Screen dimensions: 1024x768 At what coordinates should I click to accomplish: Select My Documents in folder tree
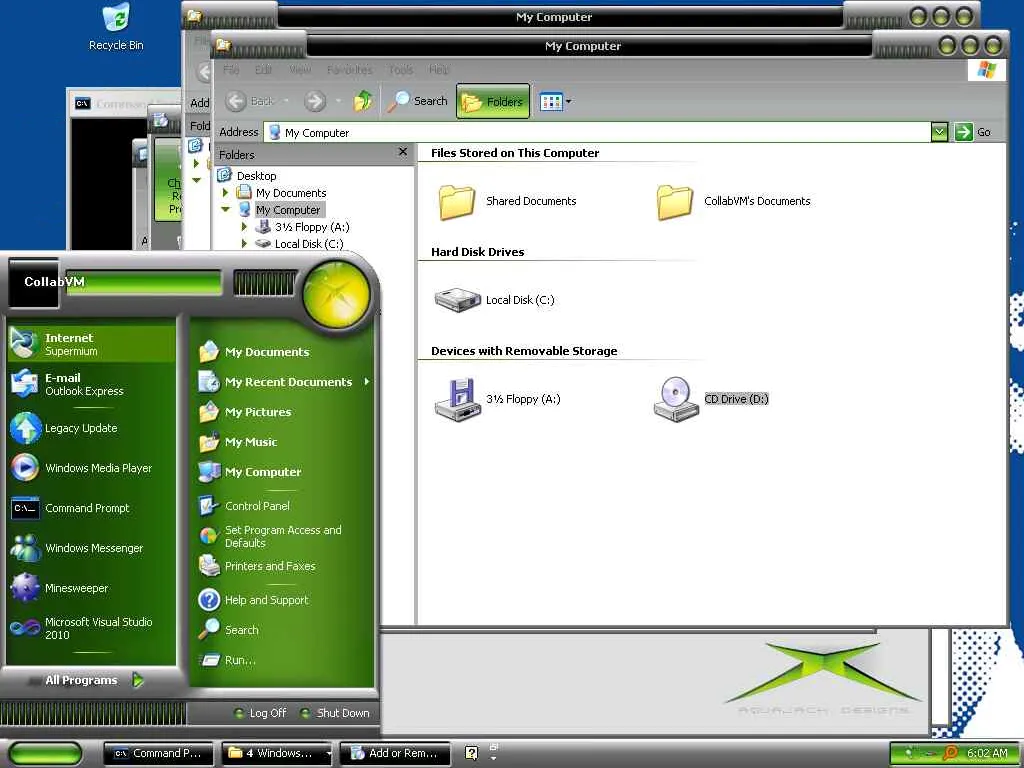click(291, 193)
